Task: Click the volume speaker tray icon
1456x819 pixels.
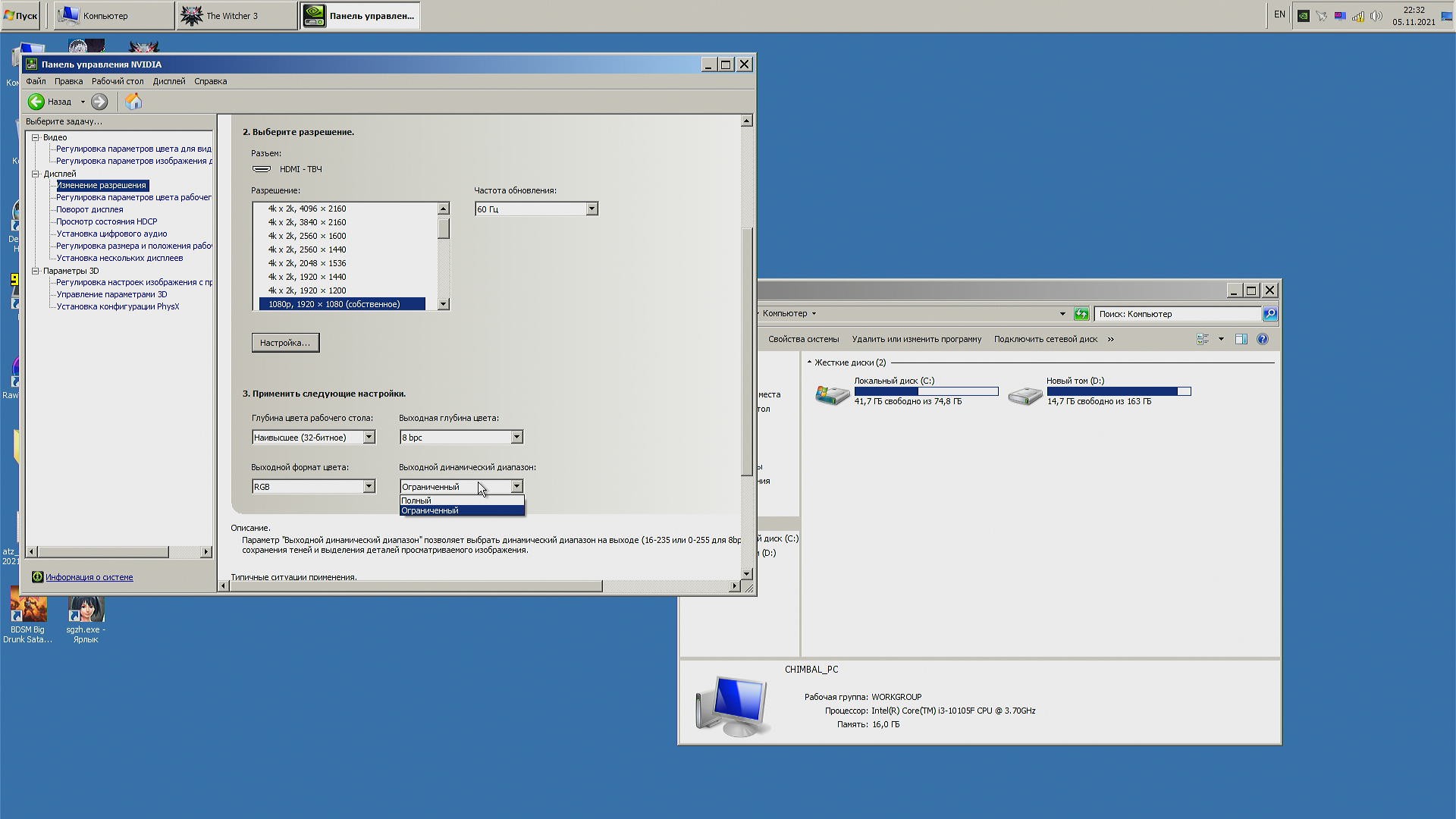Action: click(1376, 16)
